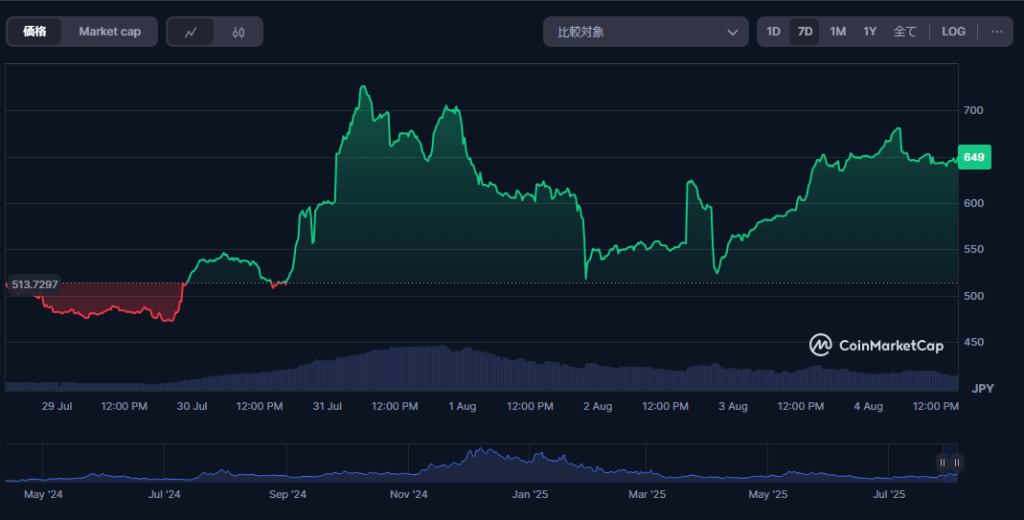Select the Market cap tab
This screenshot has height=520, width=1024.
[110, 31]
